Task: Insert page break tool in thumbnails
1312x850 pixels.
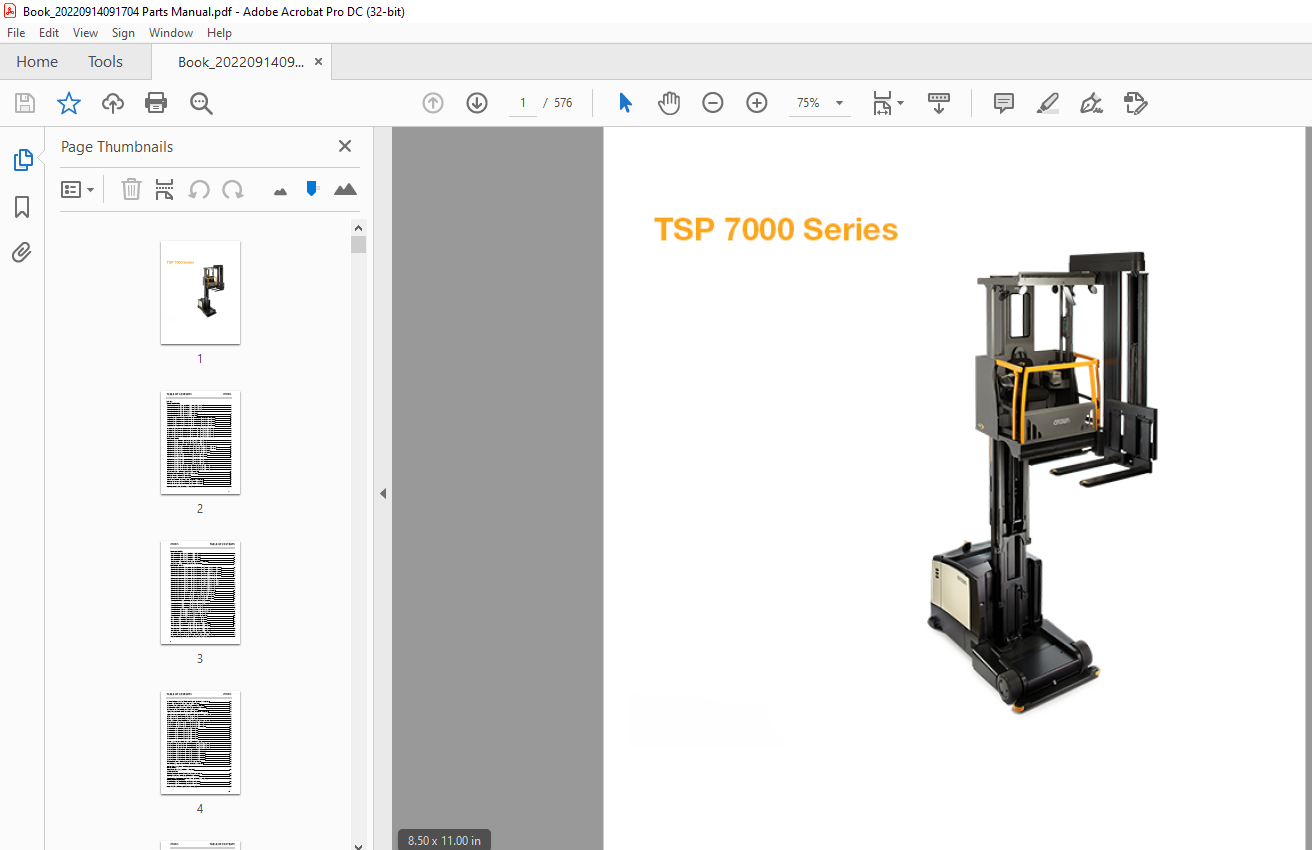Action: pyautogui.click(x=165, y=189)
